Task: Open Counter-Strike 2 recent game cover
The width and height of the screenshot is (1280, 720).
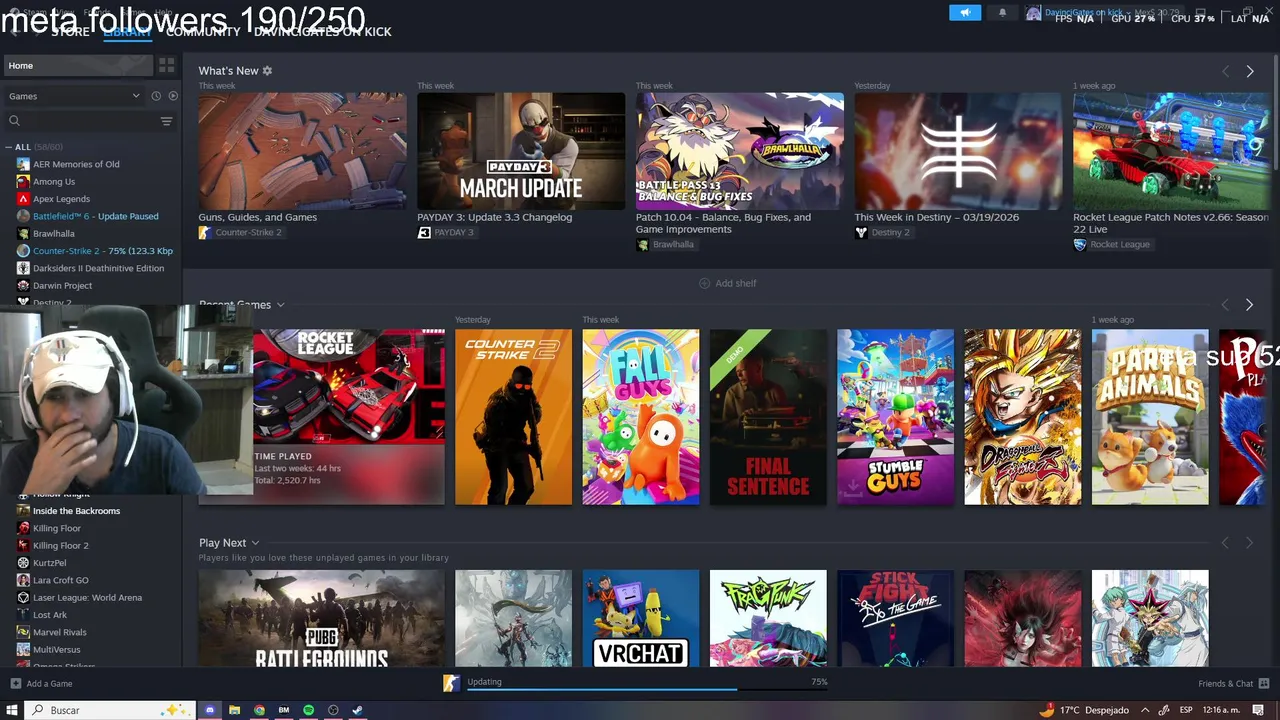Action: point(514,417)
